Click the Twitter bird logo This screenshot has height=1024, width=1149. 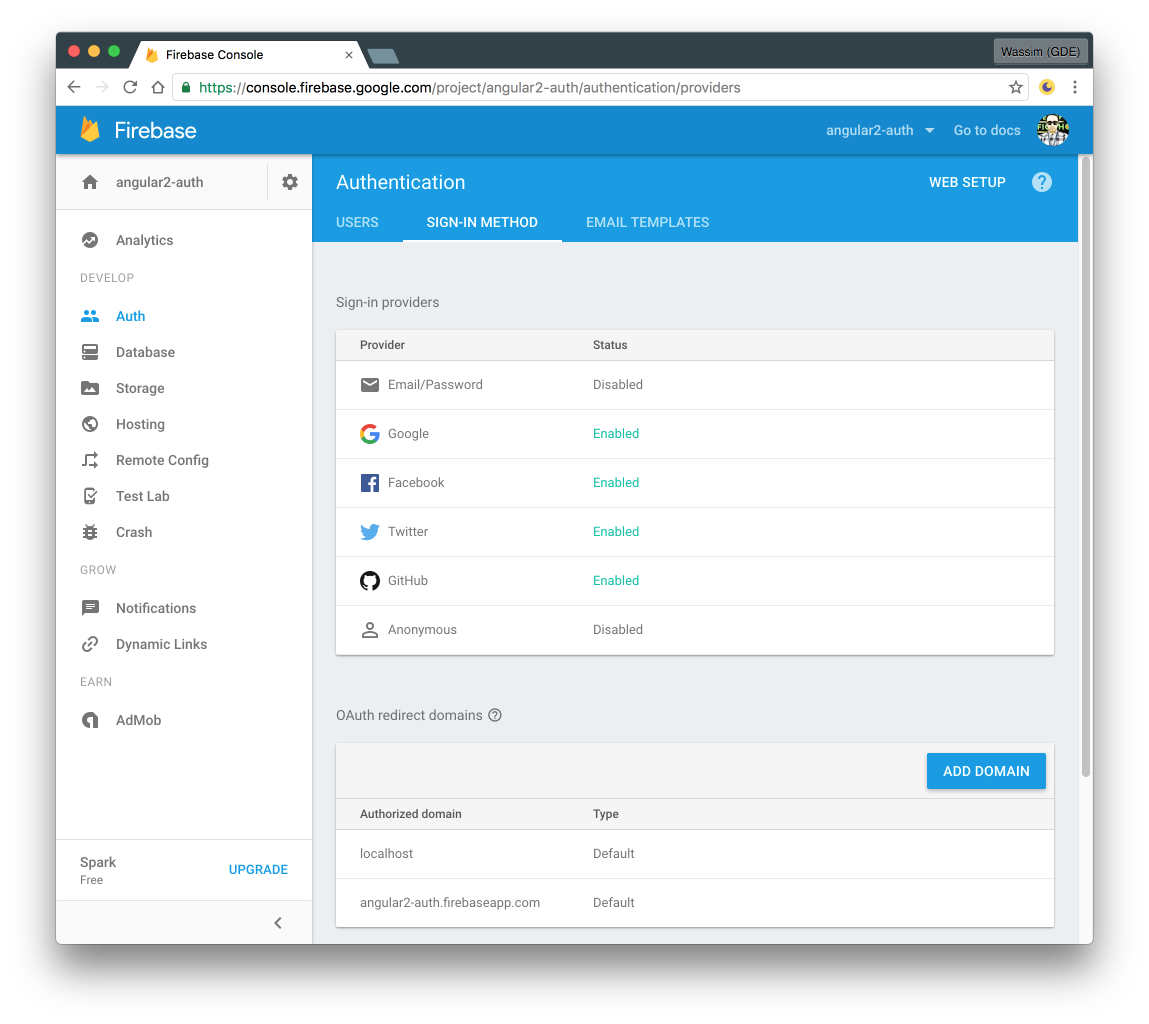pos(370,531)
